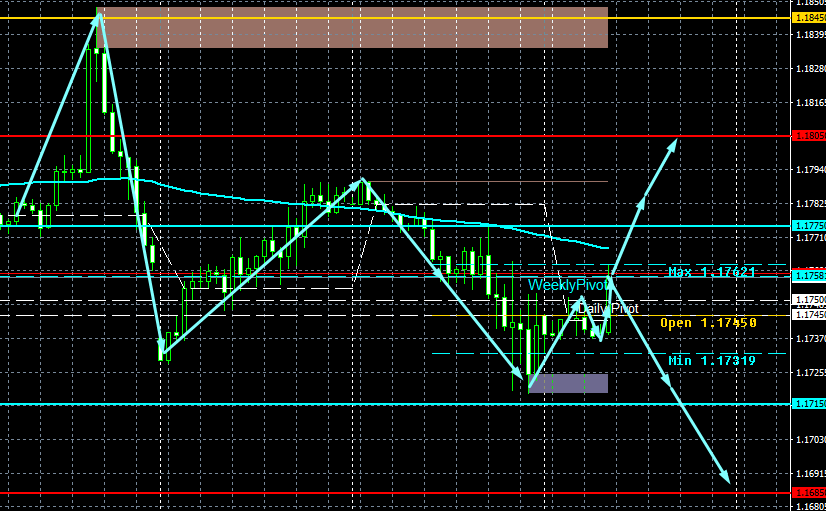Image resolution: width=826 pixels, height=511 pixels.
Task: Click the 1.17940 price scale value
Action: point(810,170)
